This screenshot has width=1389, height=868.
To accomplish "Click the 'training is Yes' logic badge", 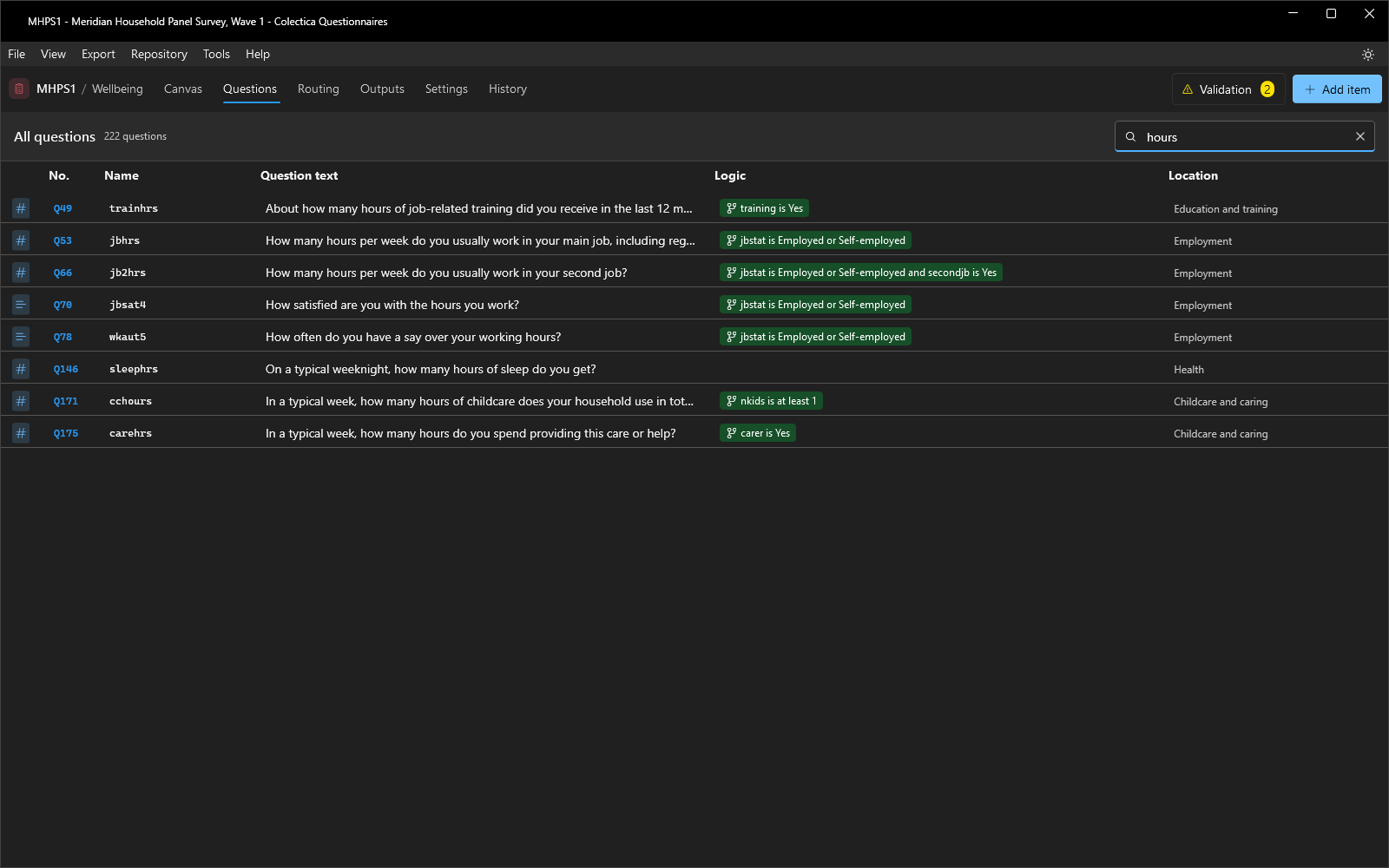I will pos(764,208).
